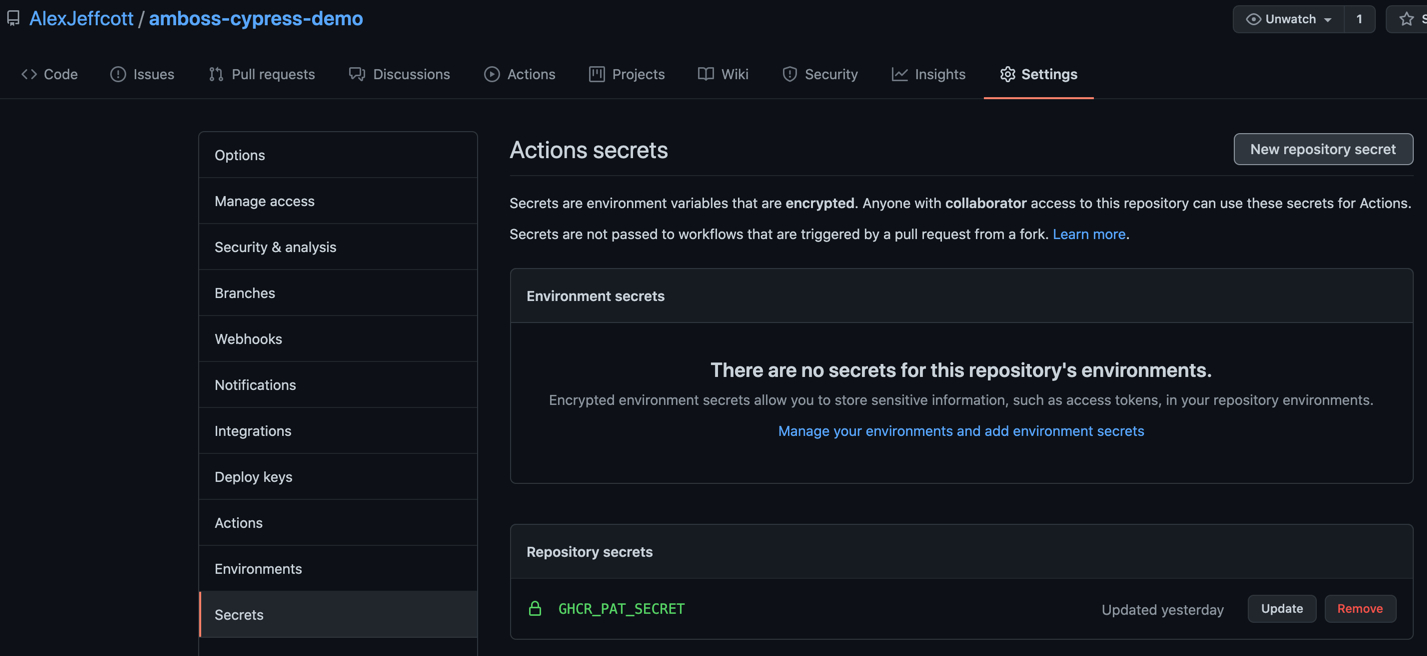Click the Issues circle icon
1427x656 pixels.
[118, 74]
